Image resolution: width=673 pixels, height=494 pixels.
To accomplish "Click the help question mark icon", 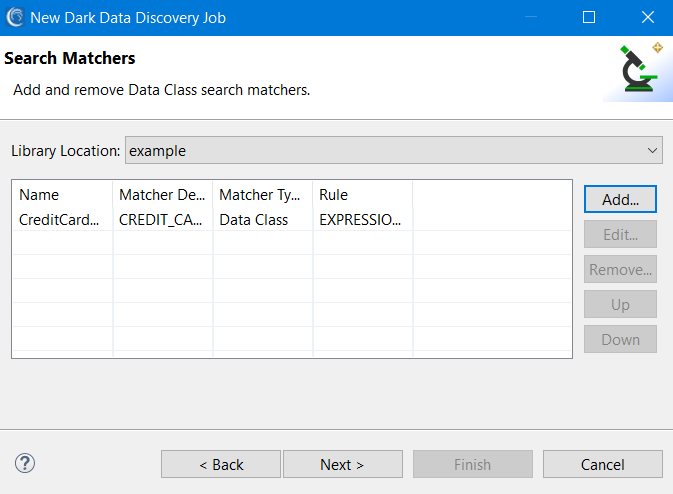I will pos(25,464).
